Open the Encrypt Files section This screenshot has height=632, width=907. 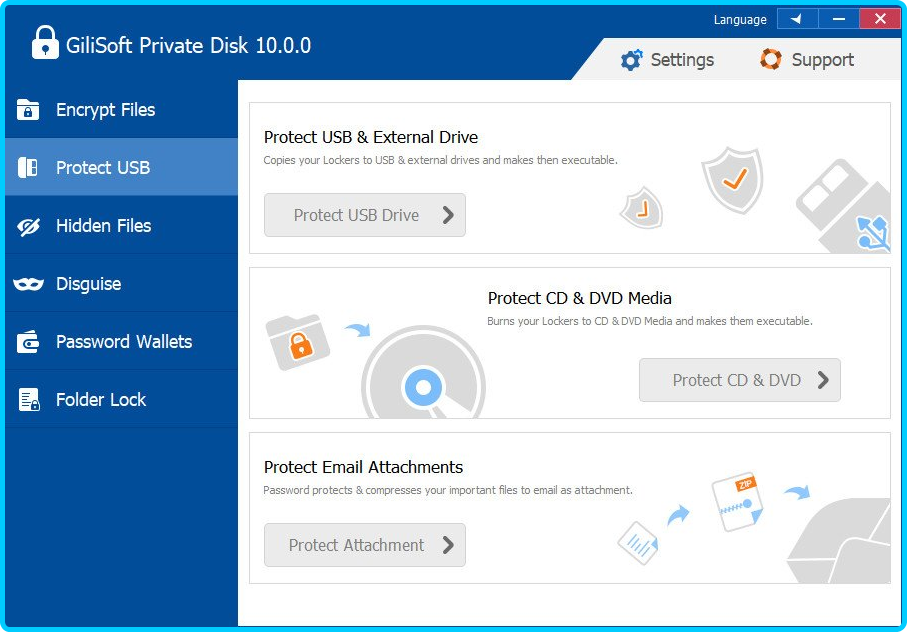(x=121, y=109)
